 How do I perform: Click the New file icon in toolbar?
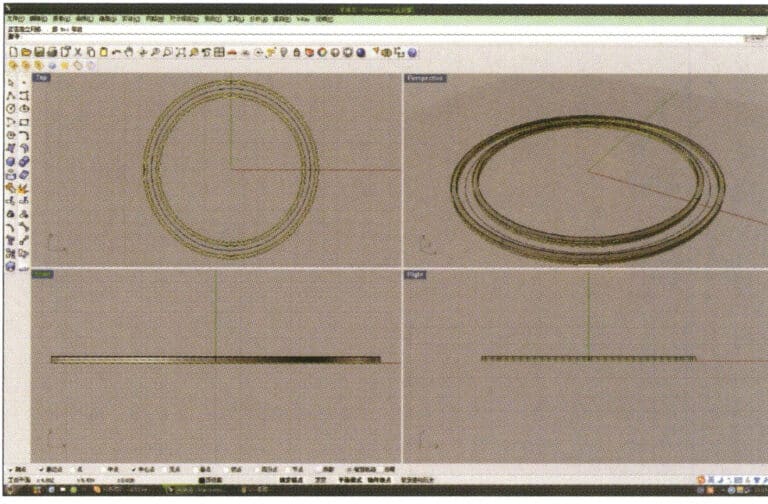tap(14, 52)
